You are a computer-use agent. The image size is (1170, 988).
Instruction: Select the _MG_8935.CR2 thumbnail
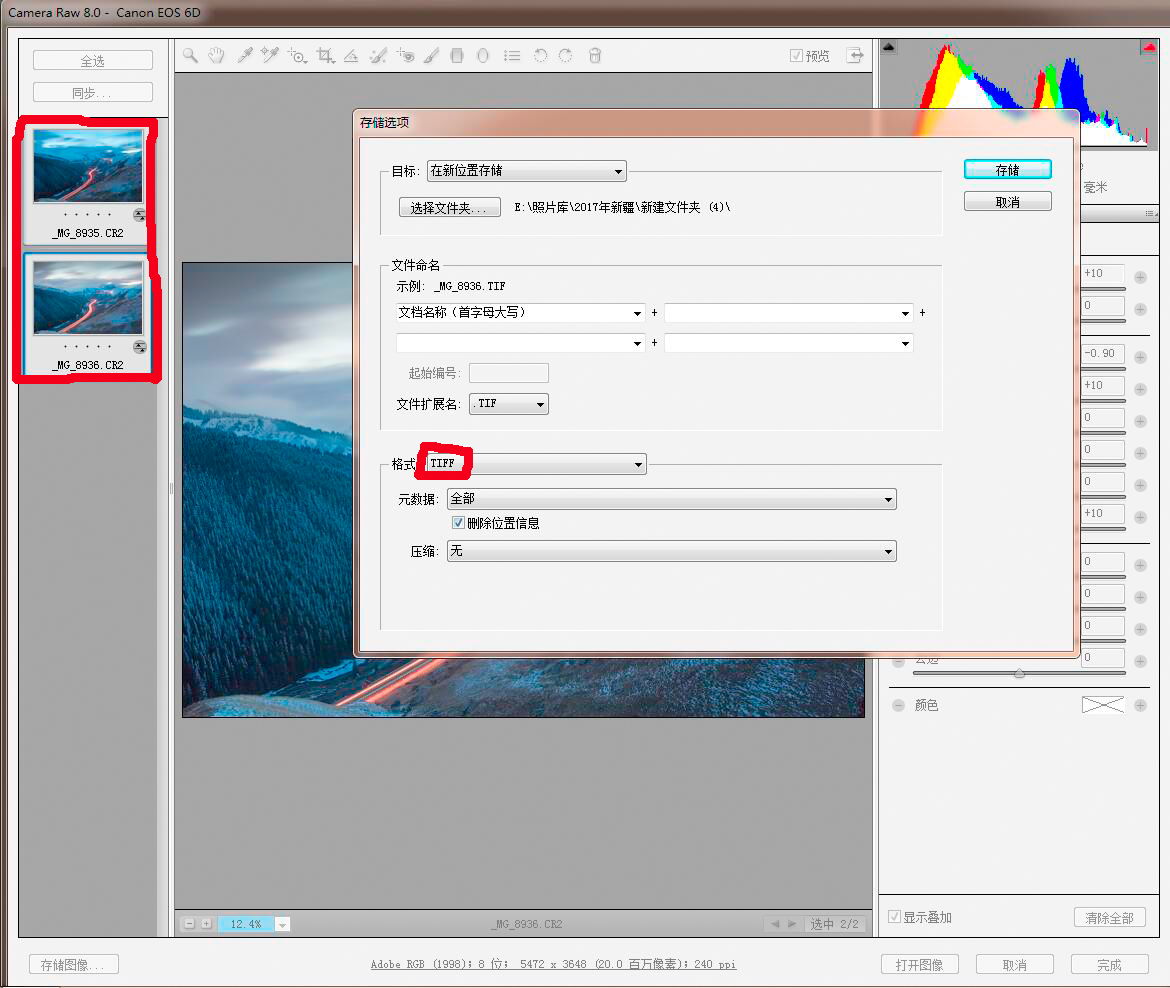[88, 166]
